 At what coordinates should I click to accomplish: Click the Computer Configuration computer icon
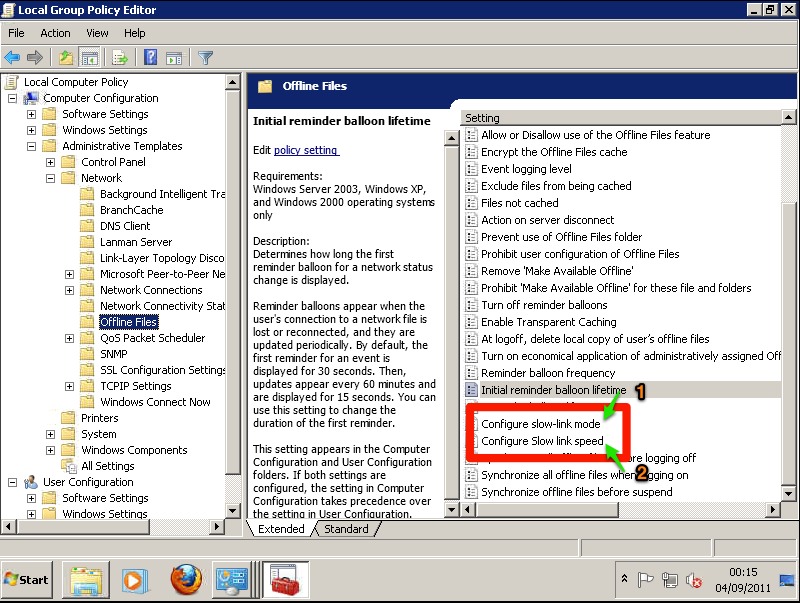31,98
